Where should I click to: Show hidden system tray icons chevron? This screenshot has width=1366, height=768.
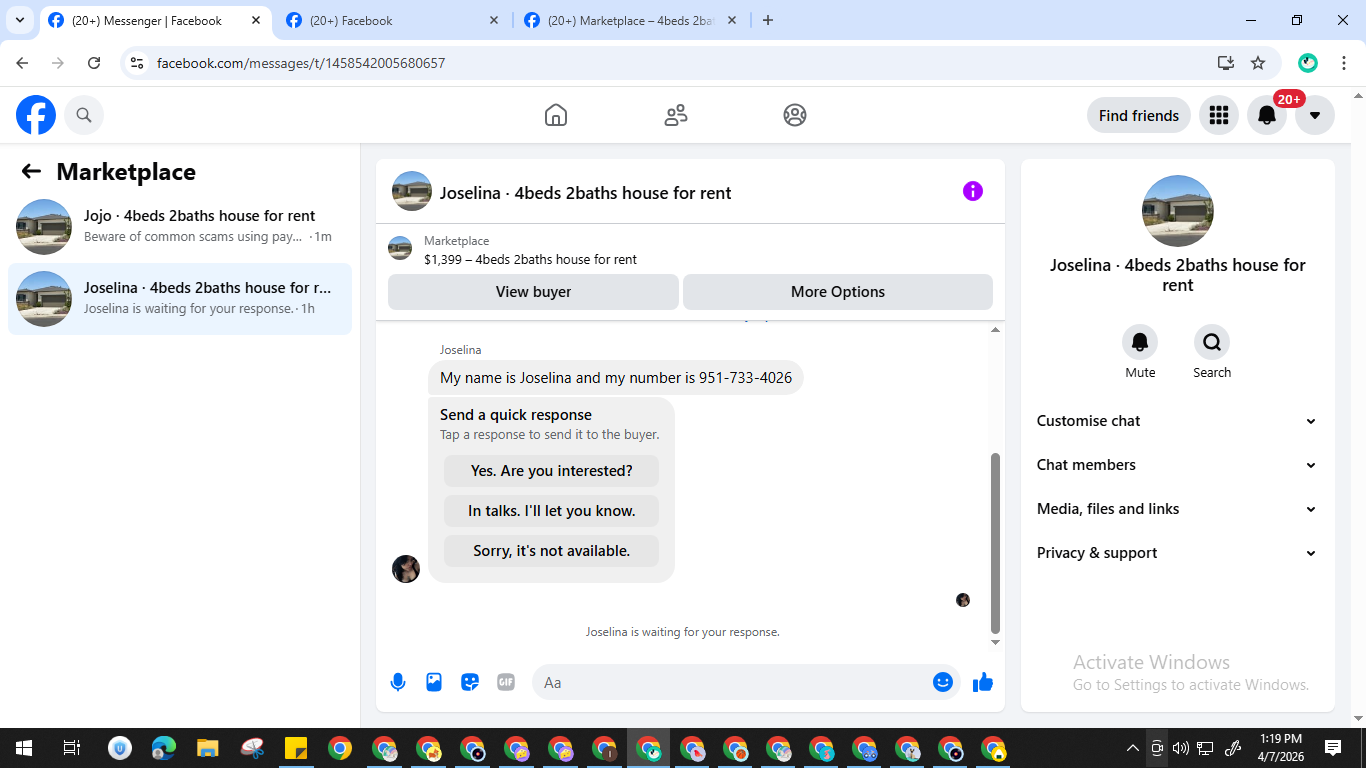1133,748
